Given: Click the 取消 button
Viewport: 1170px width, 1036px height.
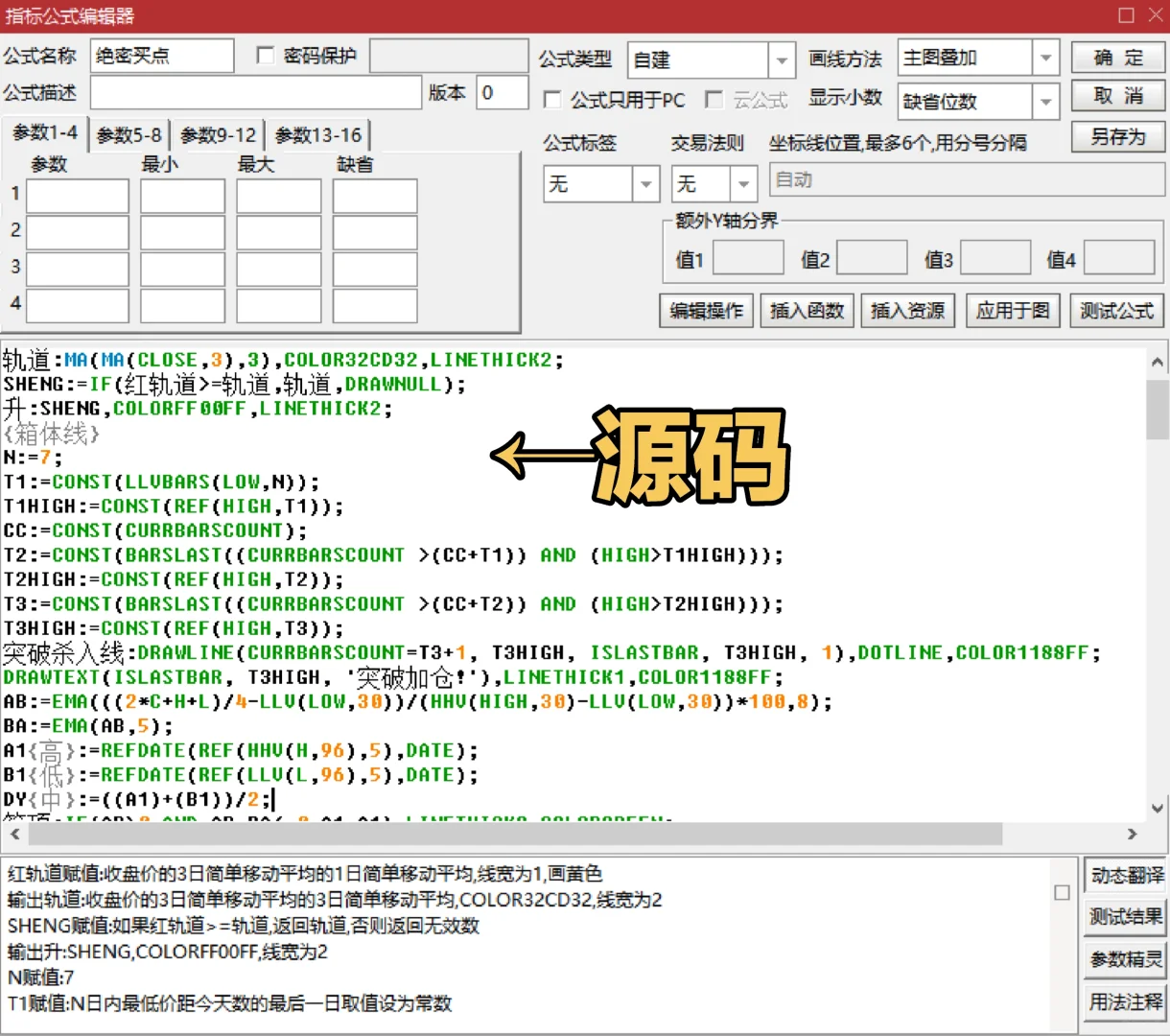Looking at the screenshot, I should tap(1116, 96).
